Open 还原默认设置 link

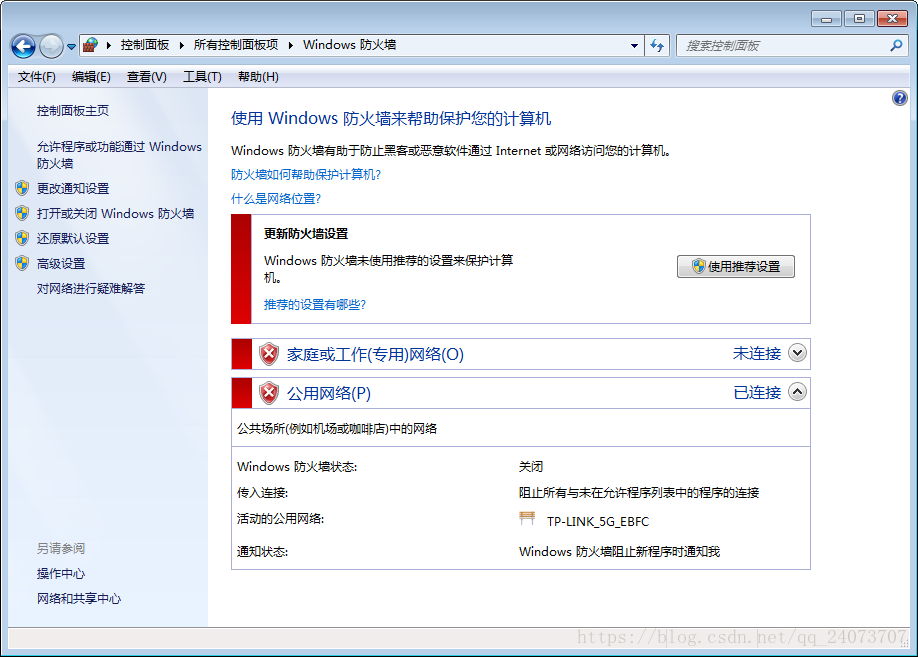coord(73,238)
